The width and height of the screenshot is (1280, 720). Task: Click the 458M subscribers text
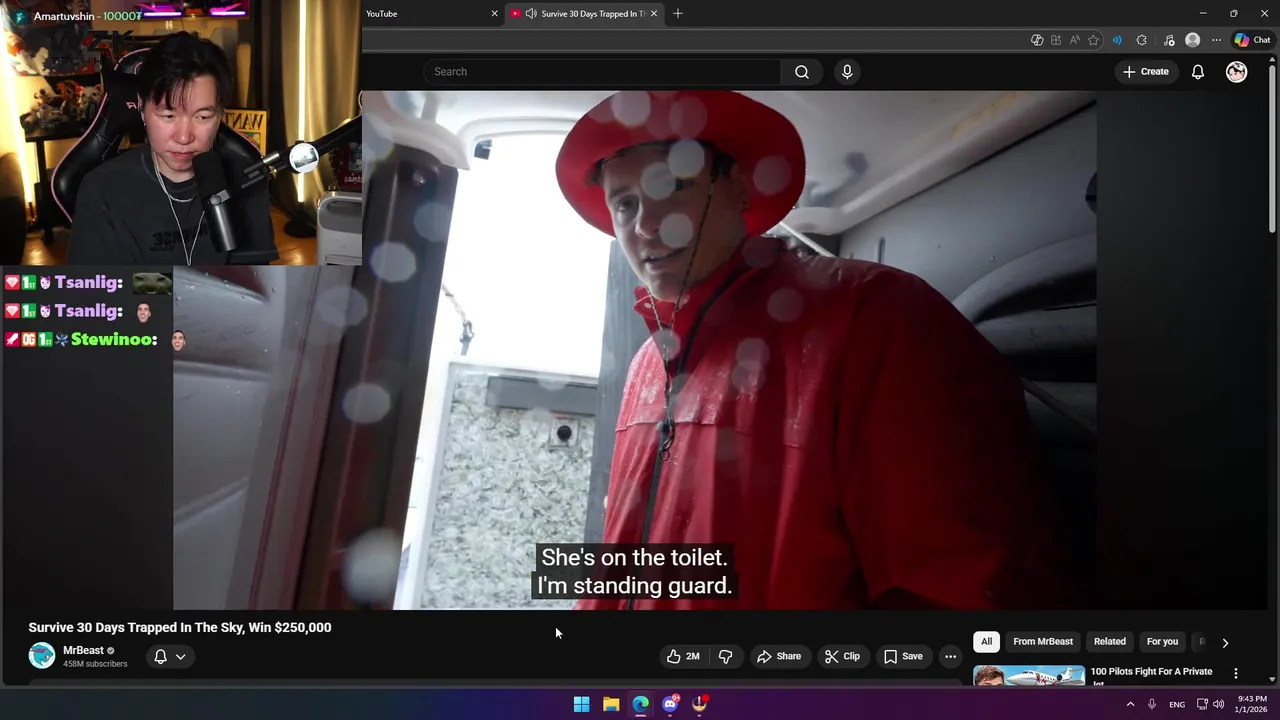pos(95,664)
